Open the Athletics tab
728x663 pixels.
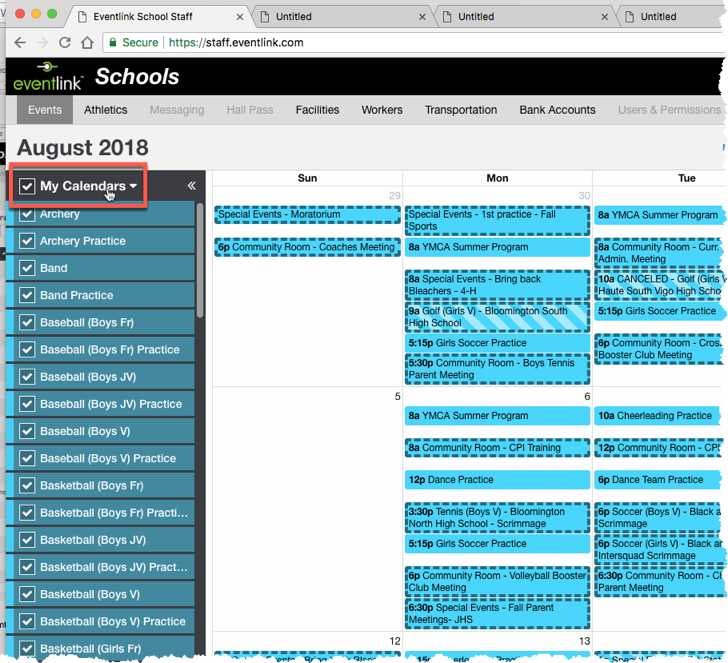[x=106, y=110]
